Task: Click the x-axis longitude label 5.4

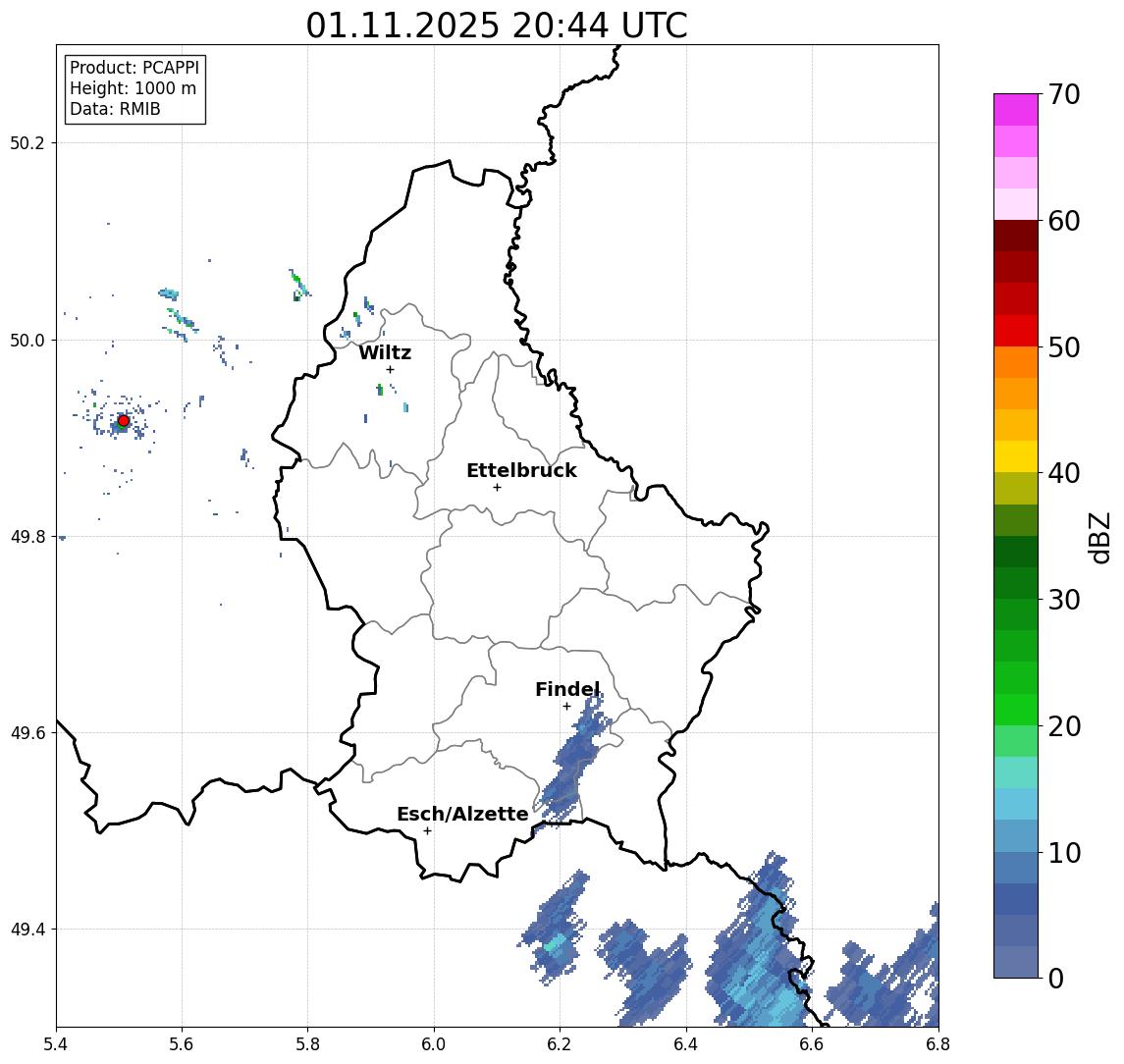Action: tap(56, 1044)
